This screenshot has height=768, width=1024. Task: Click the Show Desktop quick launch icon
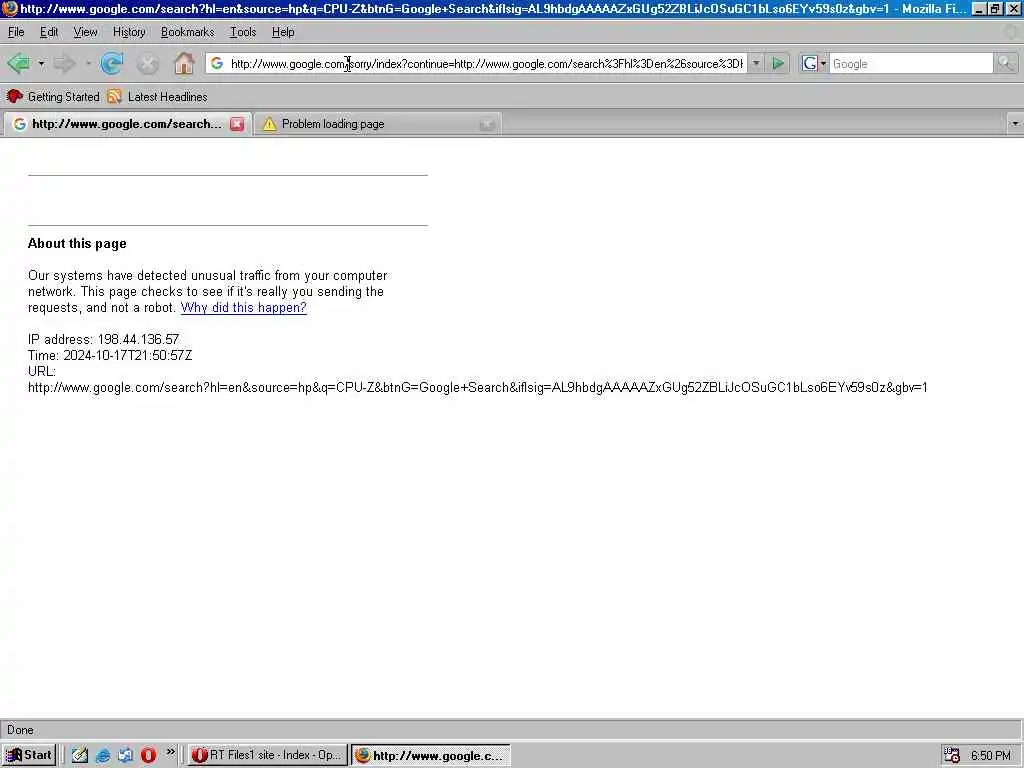125,755
